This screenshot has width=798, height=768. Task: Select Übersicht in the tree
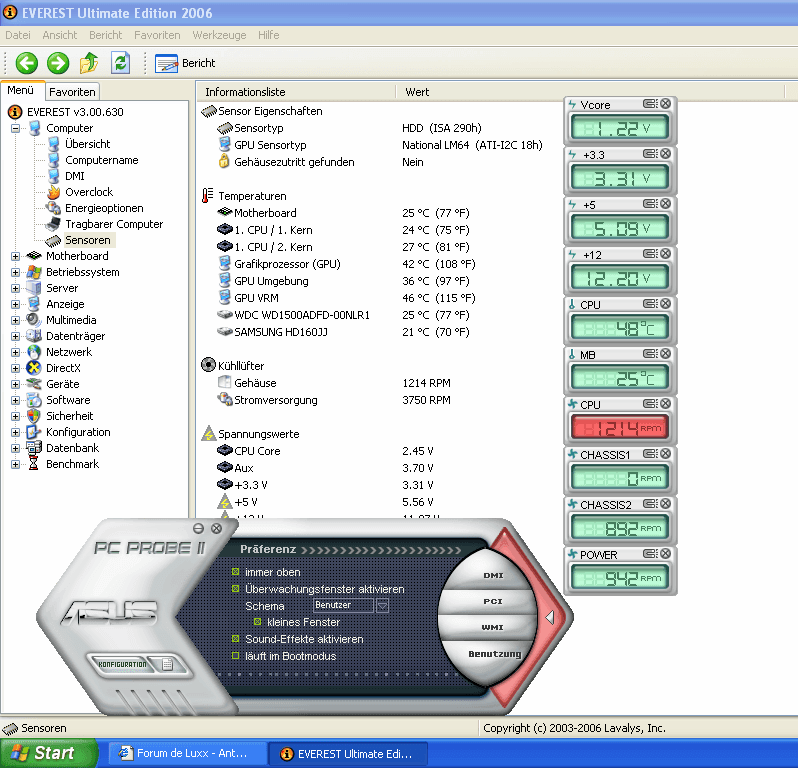87,144
